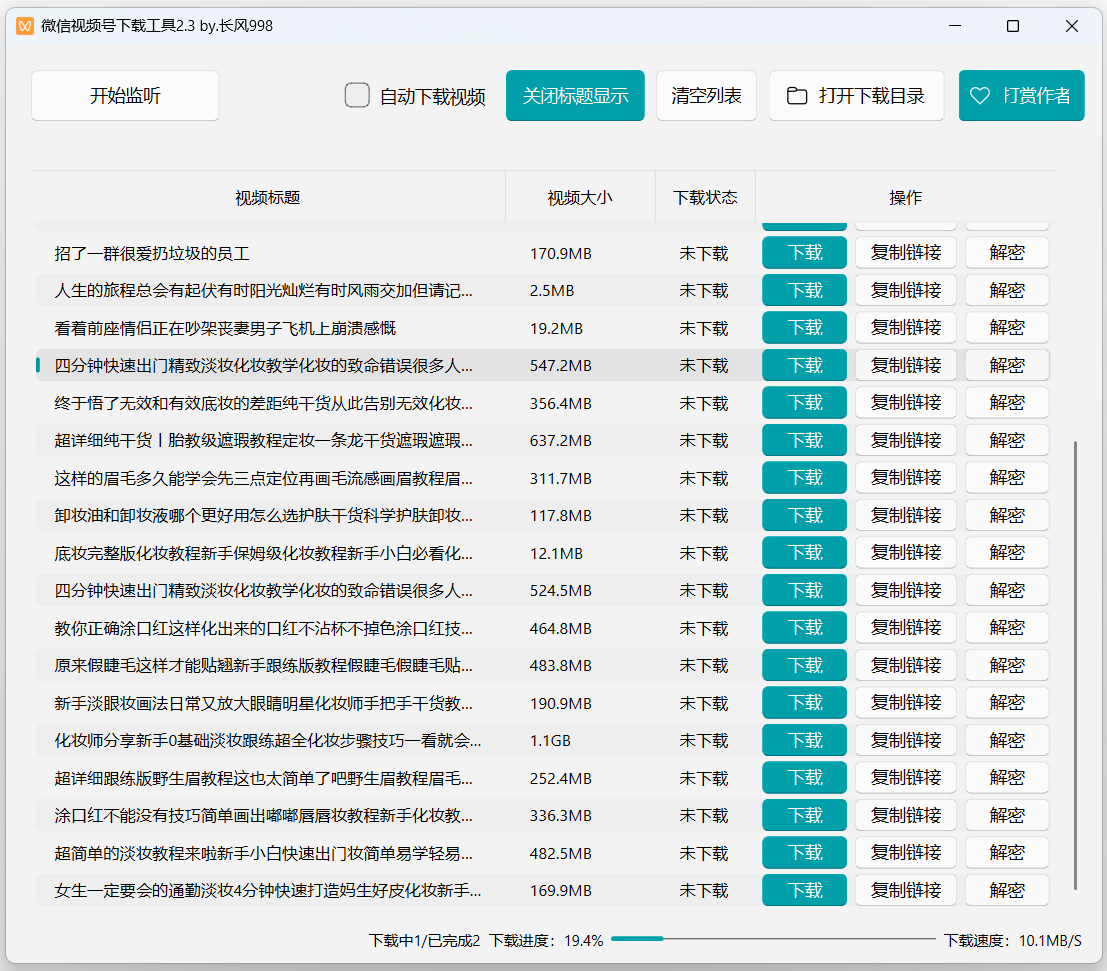This screenshot has width=1107, height=971.
Task: Copy link for the 看着前座情侣 video
Action: click(905, 327)
